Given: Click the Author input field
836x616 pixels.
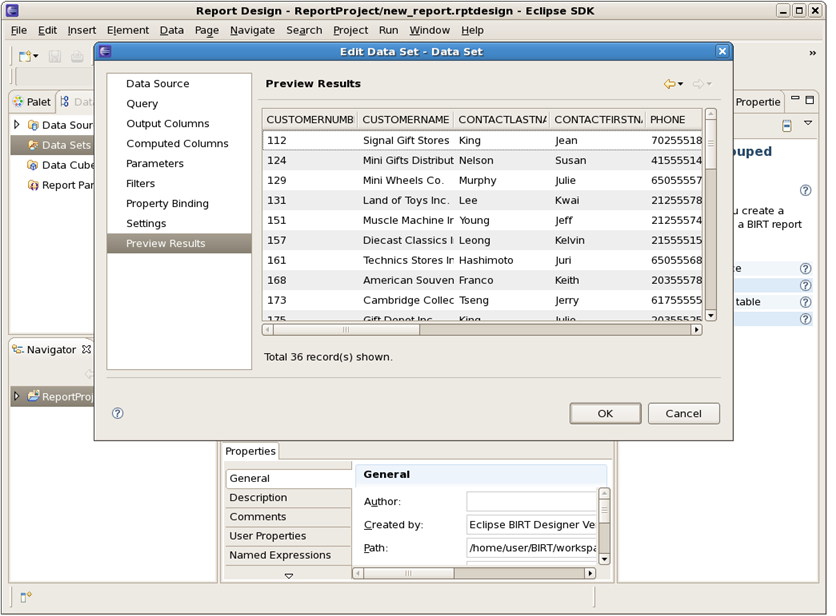Looking at the screenshot, I should (532, 501).
